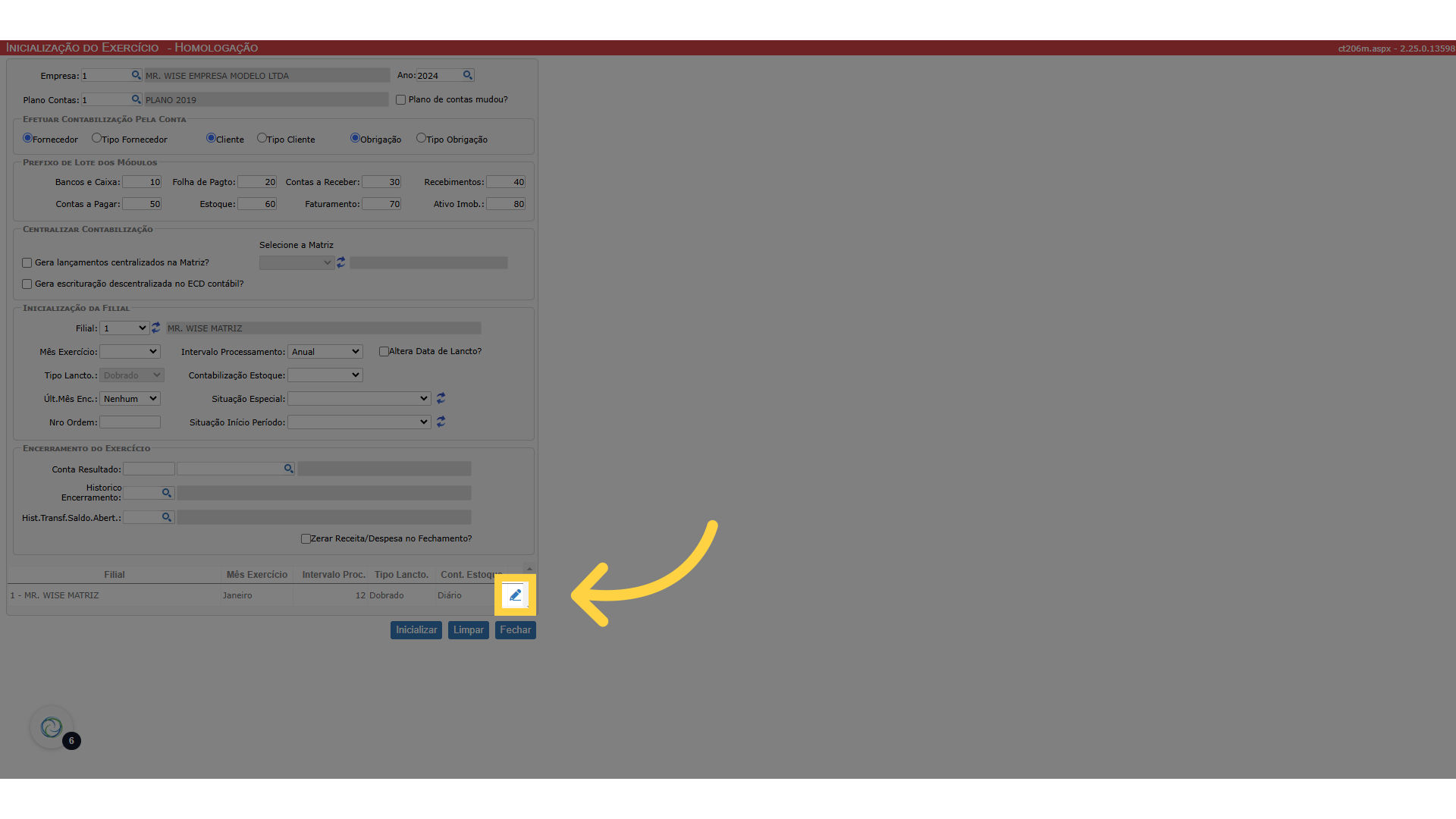Click the Limpar button
The width and height of the screenshot is (1456, 819).
coord(468,630)
